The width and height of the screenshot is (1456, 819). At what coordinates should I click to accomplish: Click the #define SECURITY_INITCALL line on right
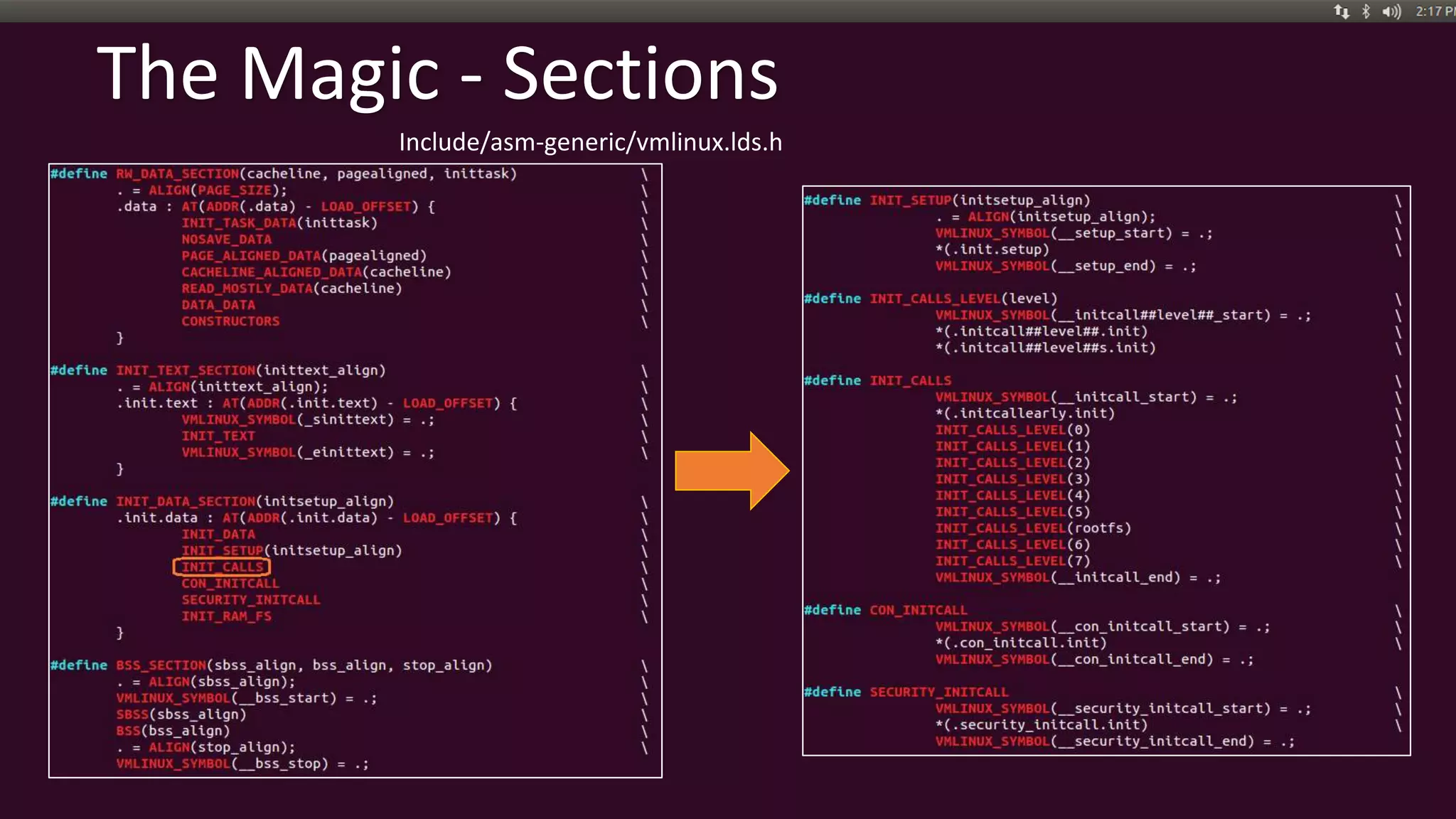click(906, 692)
